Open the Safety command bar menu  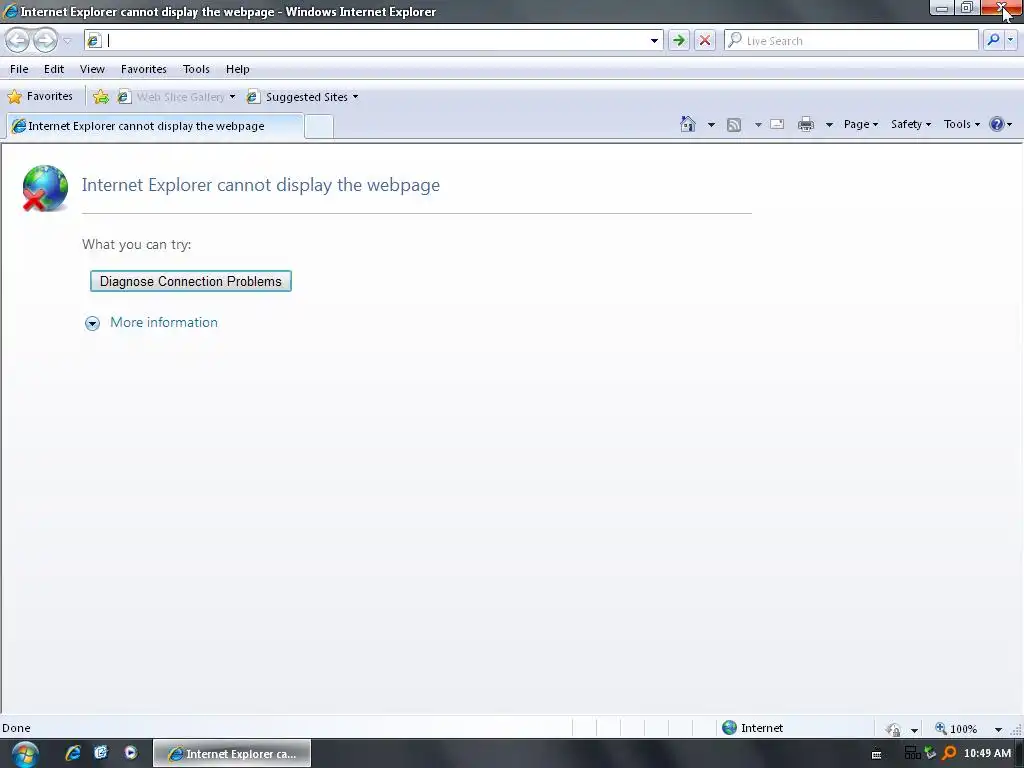[910, 124]
